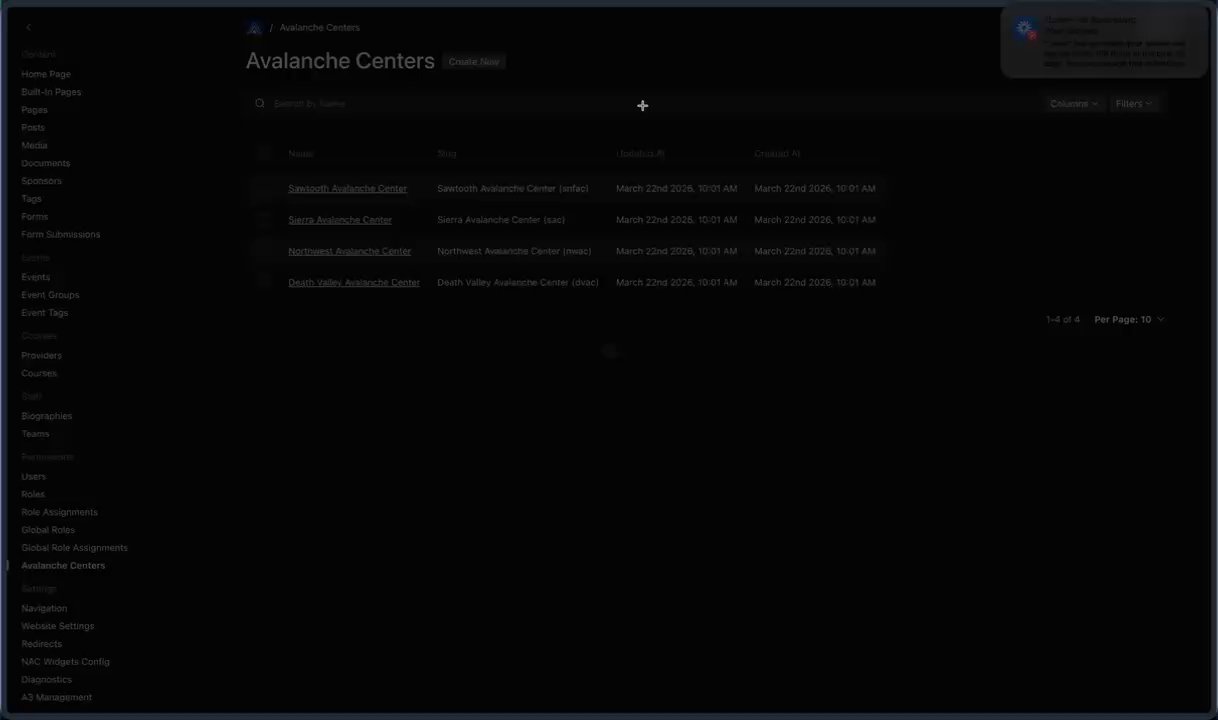Click the '1-4 of 4' pagination text

[1063, 319]
